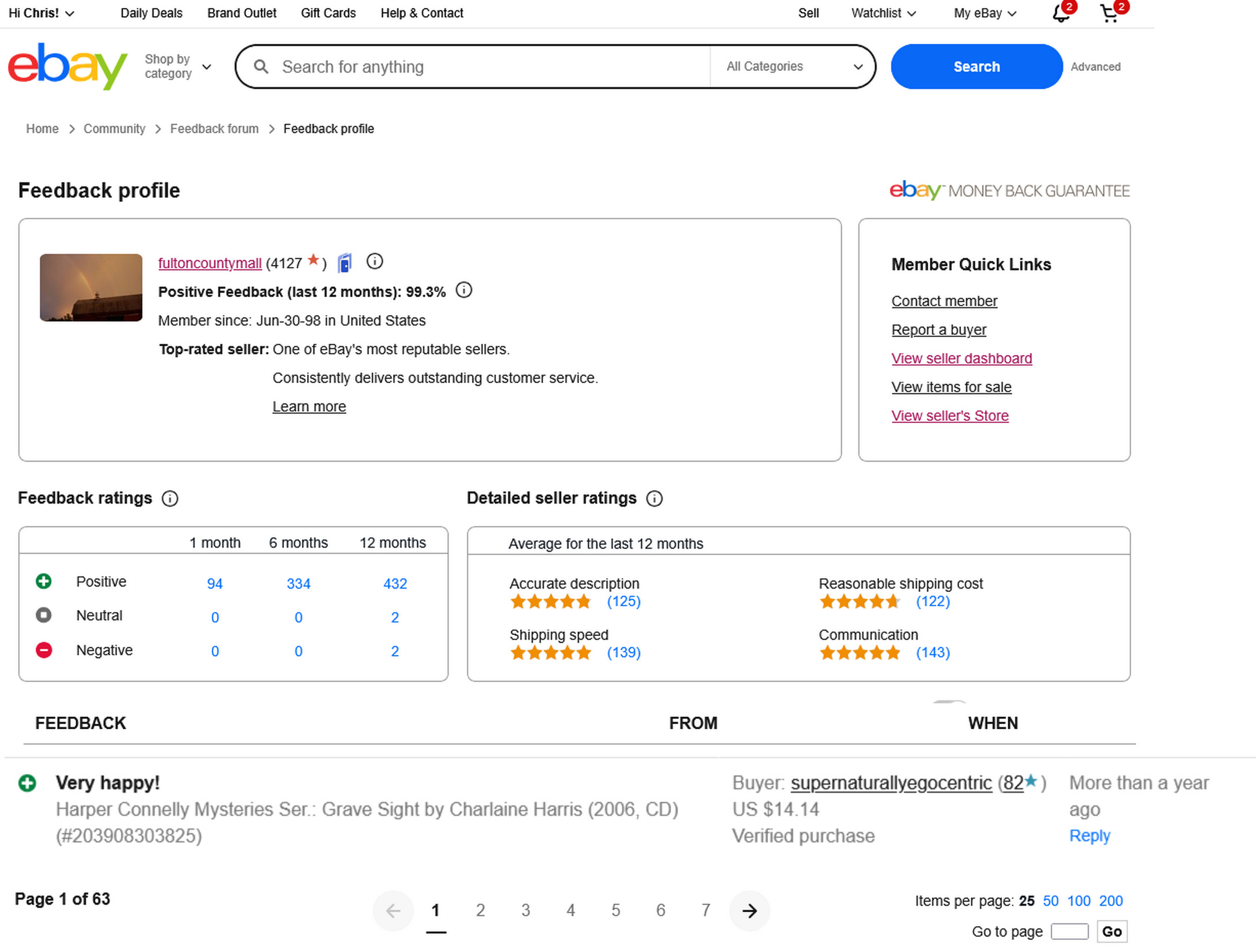Expand the Watchlist dropdown
The image size is (1256, 952).
883,13
